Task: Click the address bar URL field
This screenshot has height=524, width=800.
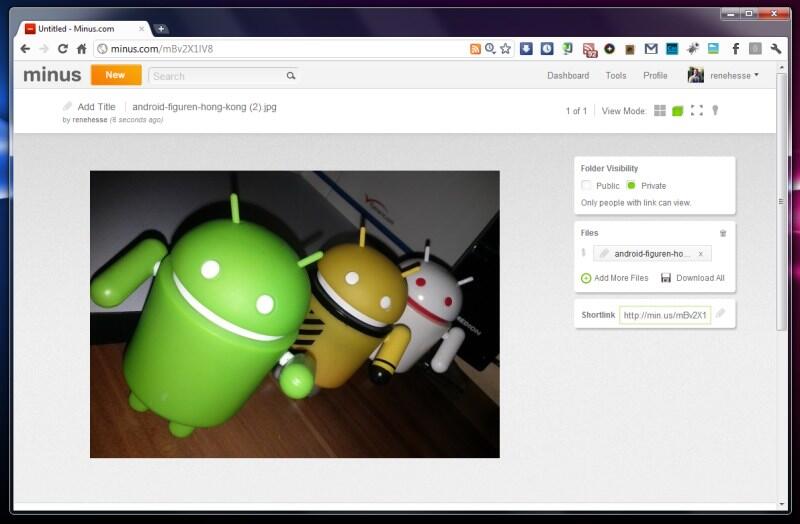Action: tap(281, 49)
